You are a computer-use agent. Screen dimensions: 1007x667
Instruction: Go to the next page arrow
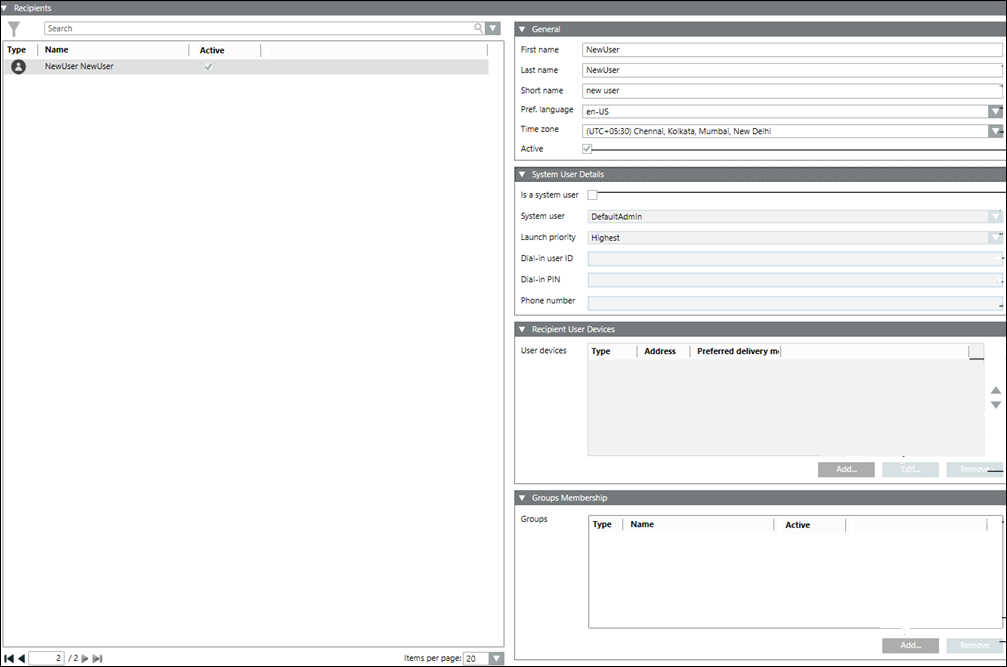tap(85, 658)
